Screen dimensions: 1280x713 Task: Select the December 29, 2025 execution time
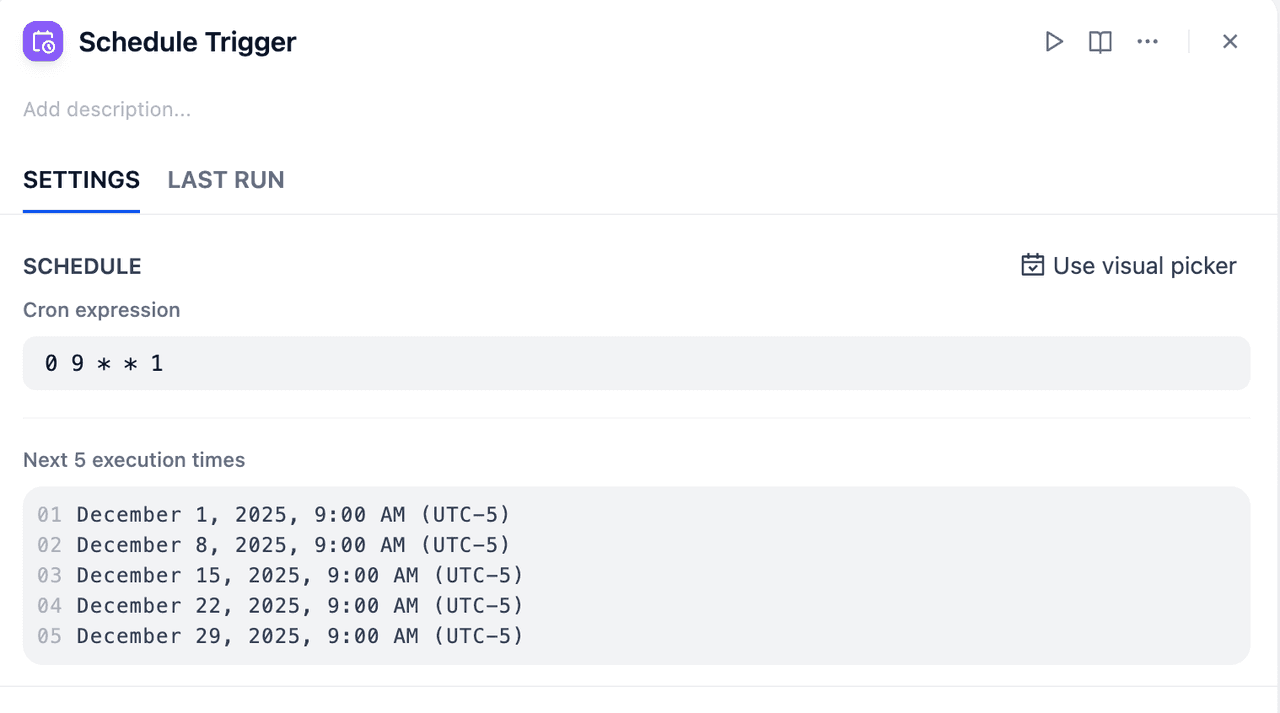point(300,636)
